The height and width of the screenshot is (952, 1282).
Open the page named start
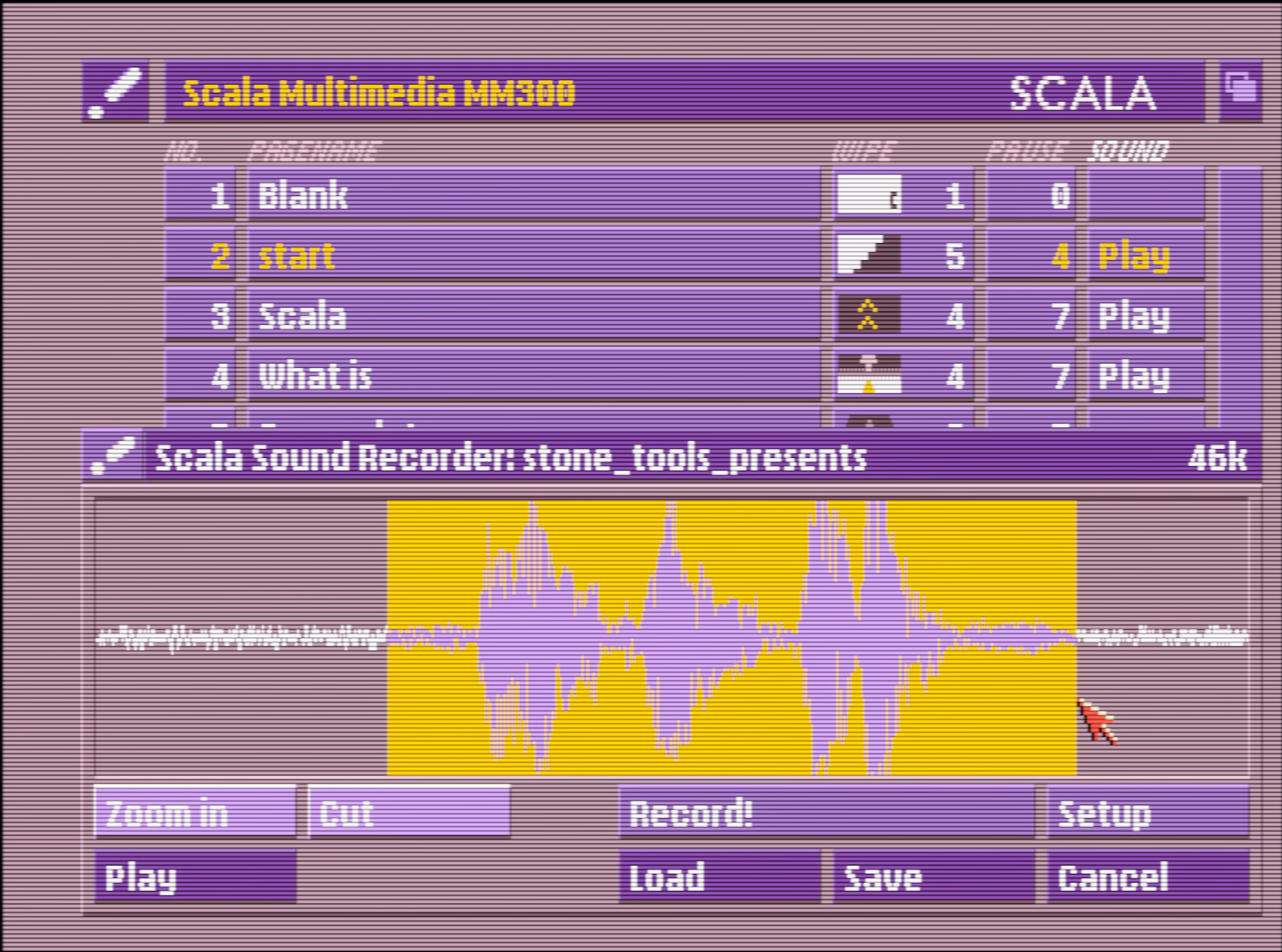coord(533,256)
